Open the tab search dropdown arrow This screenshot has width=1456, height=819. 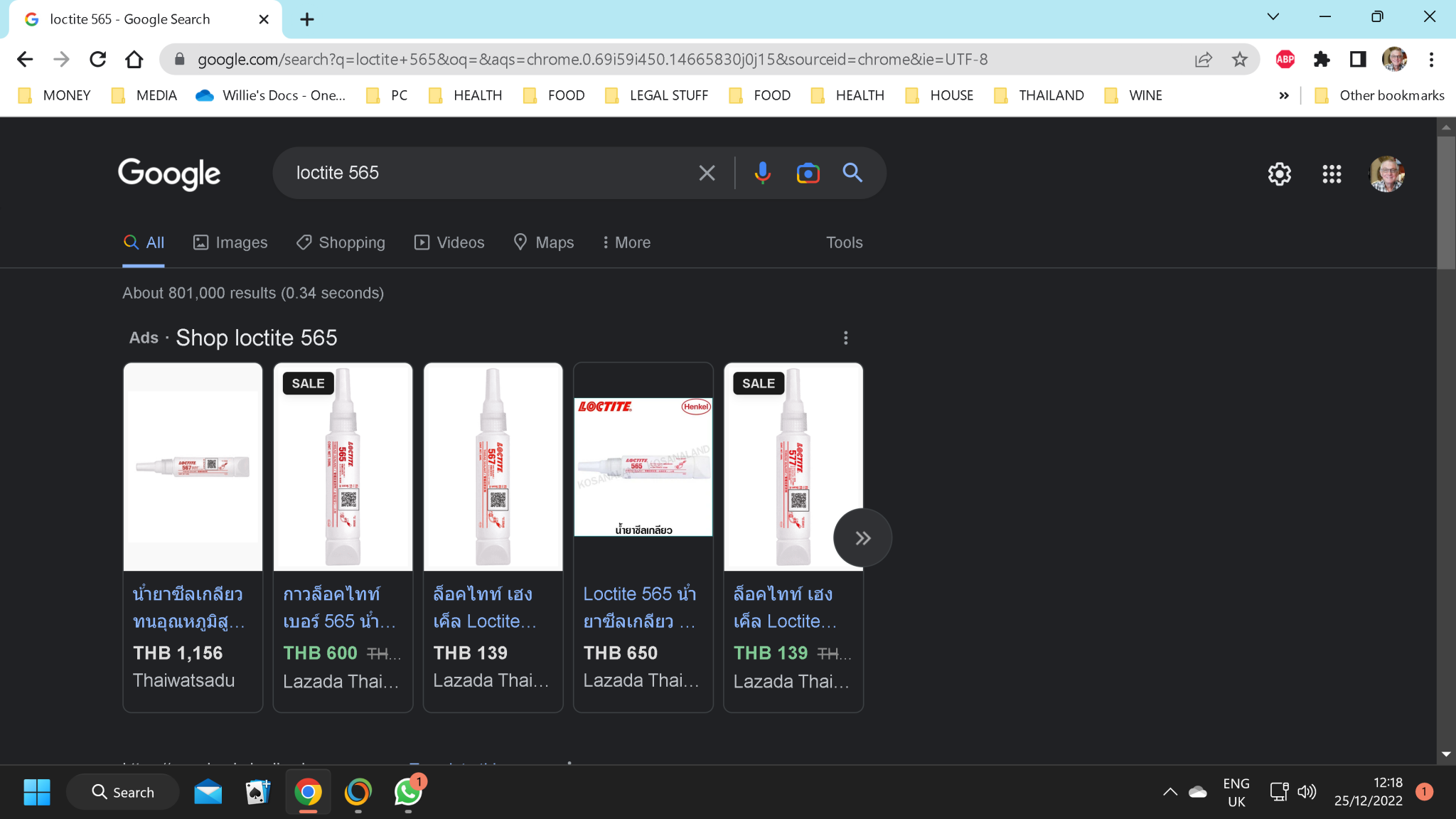pyautogui.click(x=1273, y=17)
